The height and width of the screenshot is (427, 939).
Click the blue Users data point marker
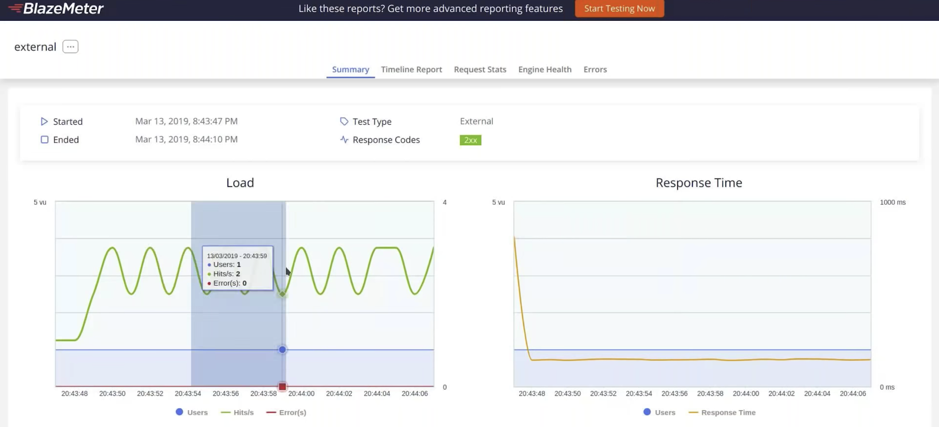pos(282,350)
